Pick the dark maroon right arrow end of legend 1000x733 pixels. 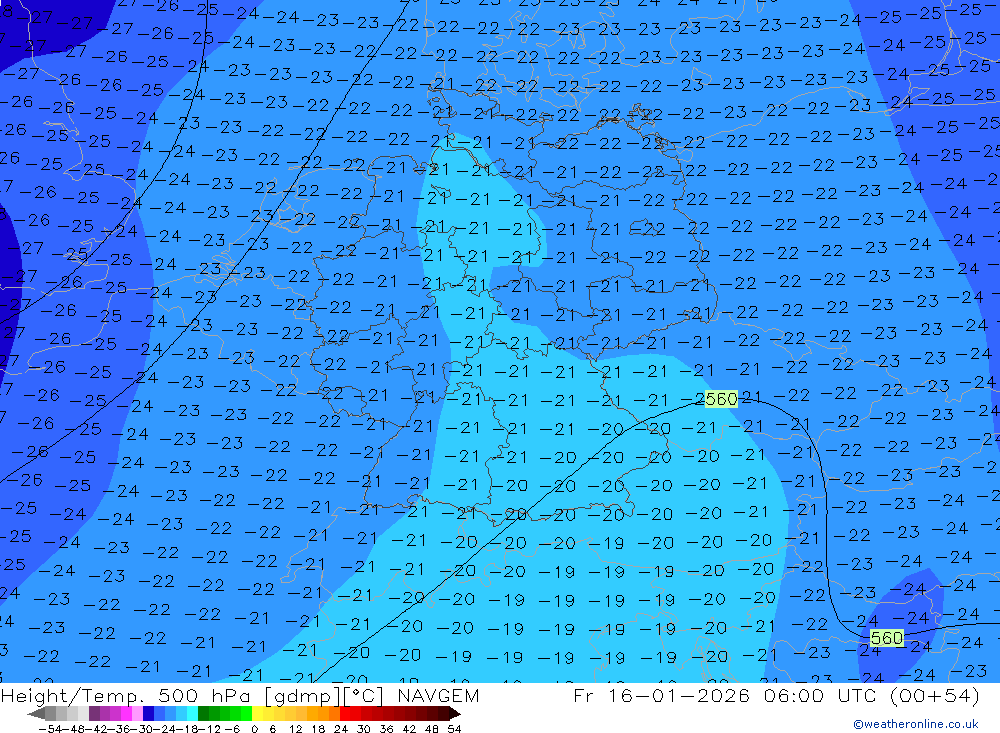coord(455,714)
